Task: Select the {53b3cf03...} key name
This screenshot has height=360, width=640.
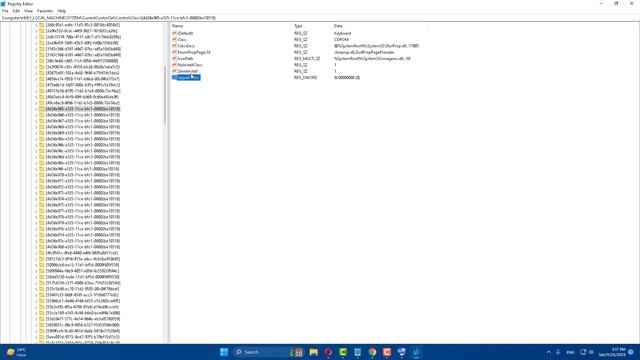Action: (x=82, y=307)
